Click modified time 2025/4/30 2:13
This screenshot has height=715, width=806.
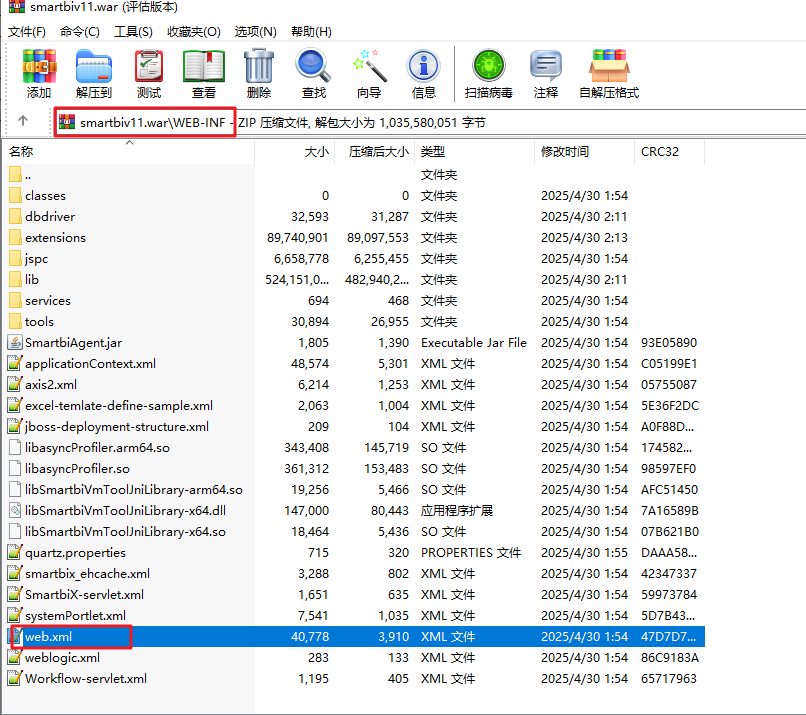(584, 237)
